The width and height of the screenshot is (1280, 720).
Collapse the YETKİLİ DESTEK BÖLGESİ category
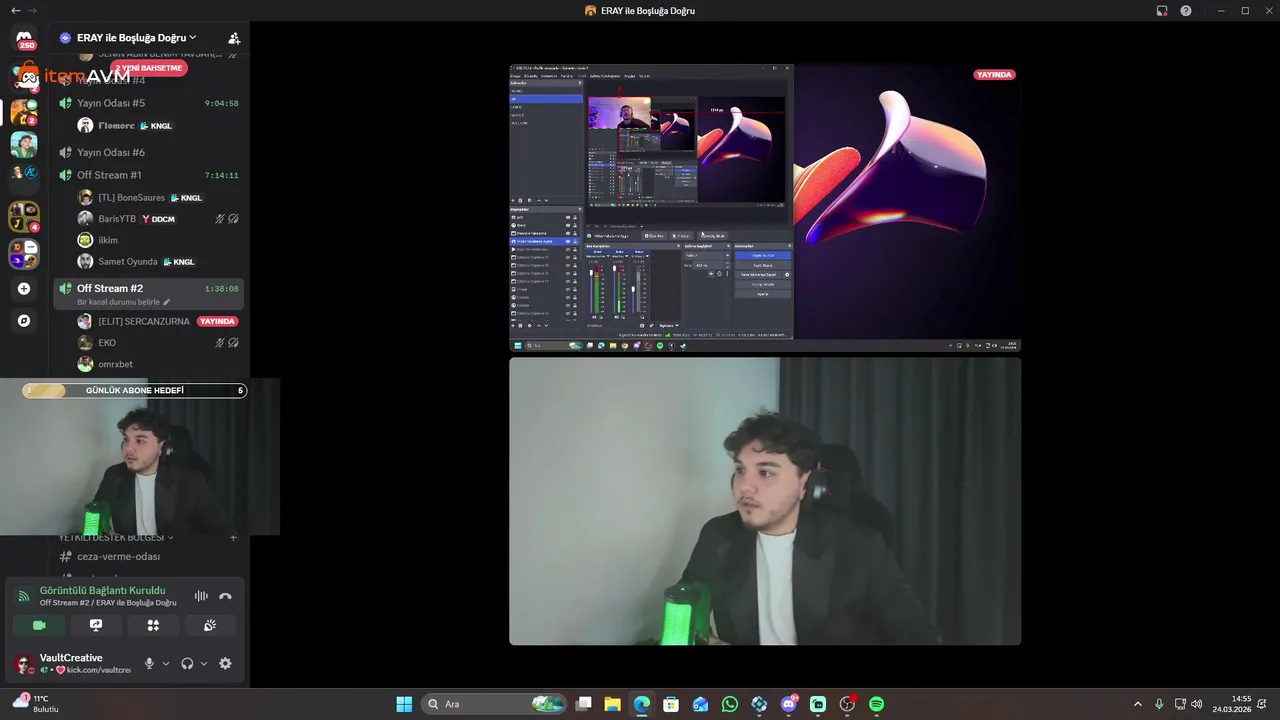click(115, 537)
